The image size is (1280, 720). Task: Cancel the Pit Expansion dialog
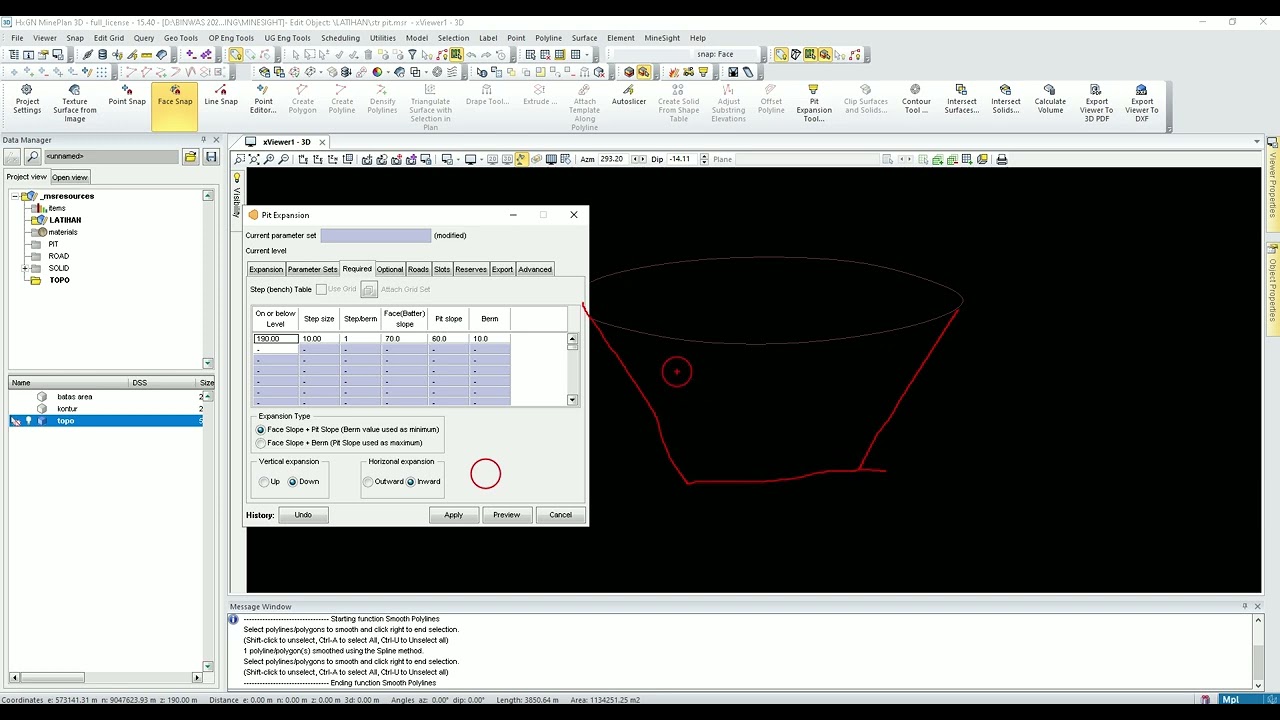pos(560,515)
